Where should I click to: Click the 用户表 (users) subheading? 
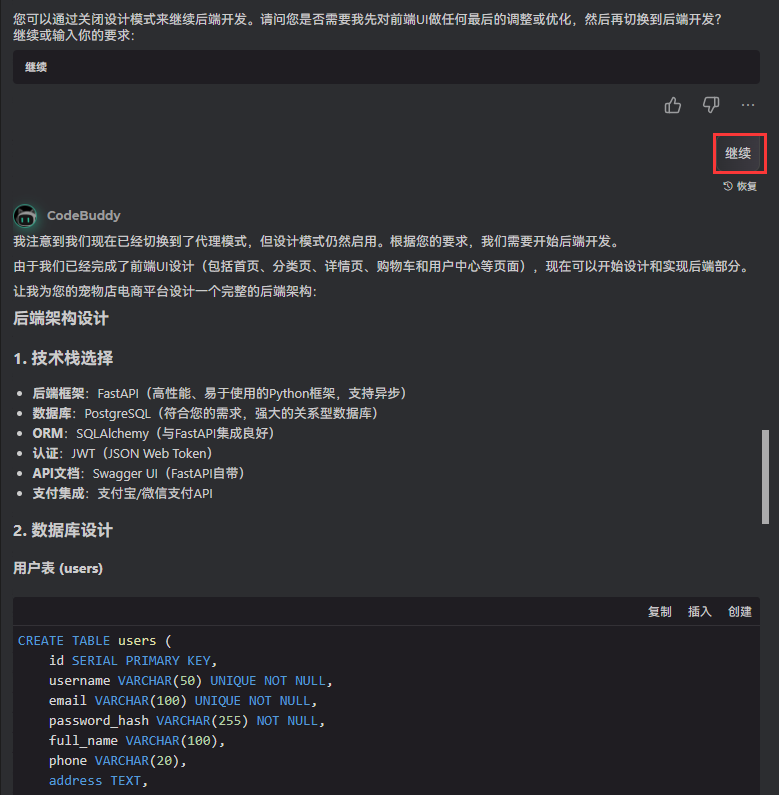click(58, 568)
